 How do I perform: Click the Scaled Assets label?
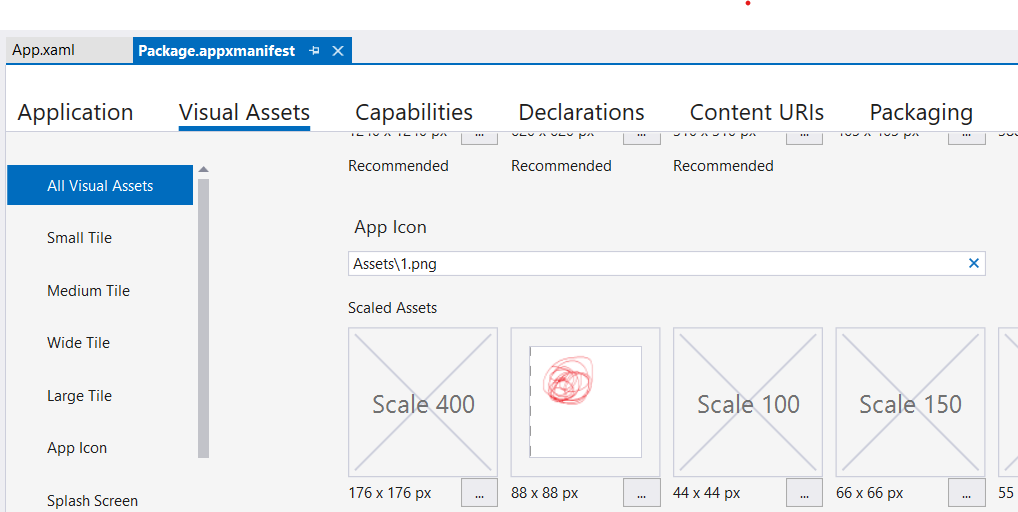click(392, 308)
